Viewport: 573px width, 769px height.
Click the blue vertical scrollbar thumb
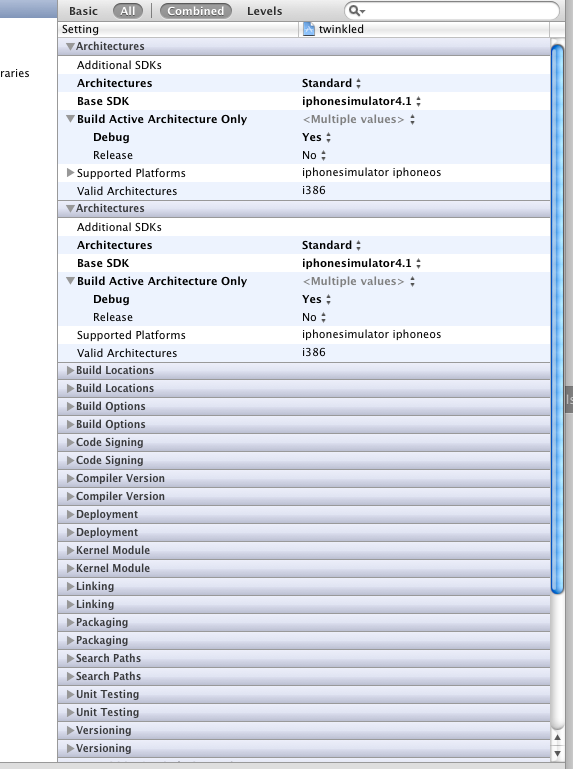(557, 319)
